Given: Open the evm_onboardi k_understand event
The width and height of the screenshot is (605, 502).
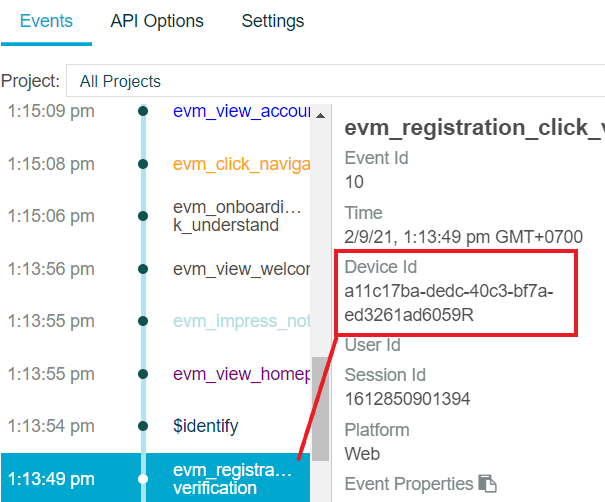Looking at the screenshot, I should (237, 216).
